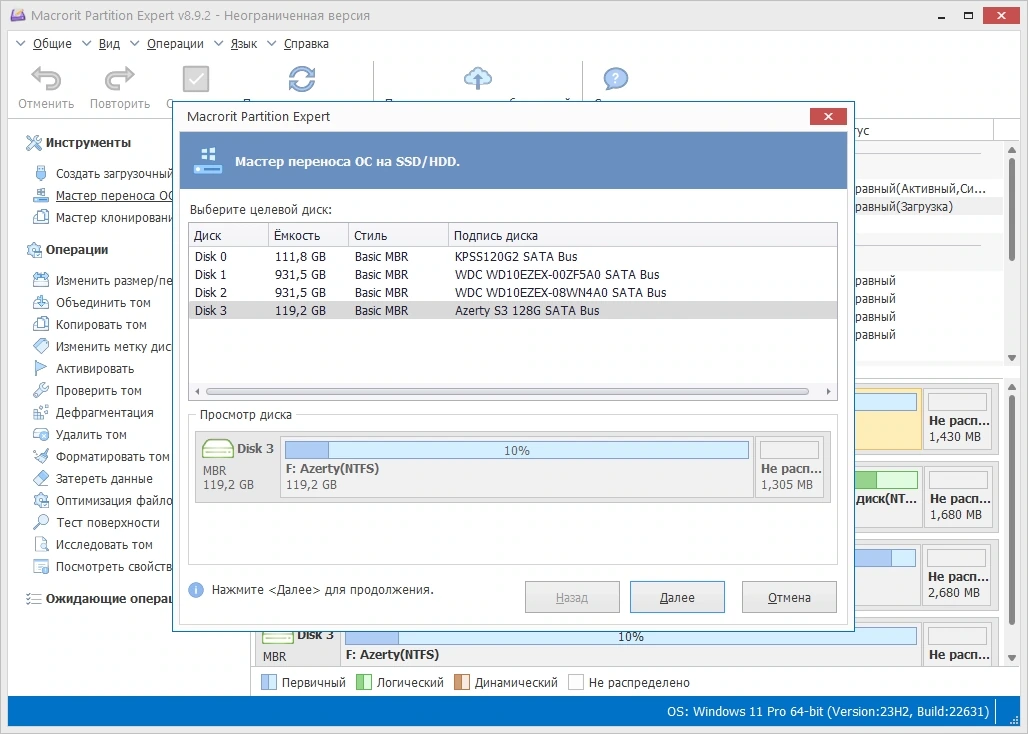Click the blue info icon in dialog
The width and height of the screenshot is (1028, 734).
(x=196, y=590)
